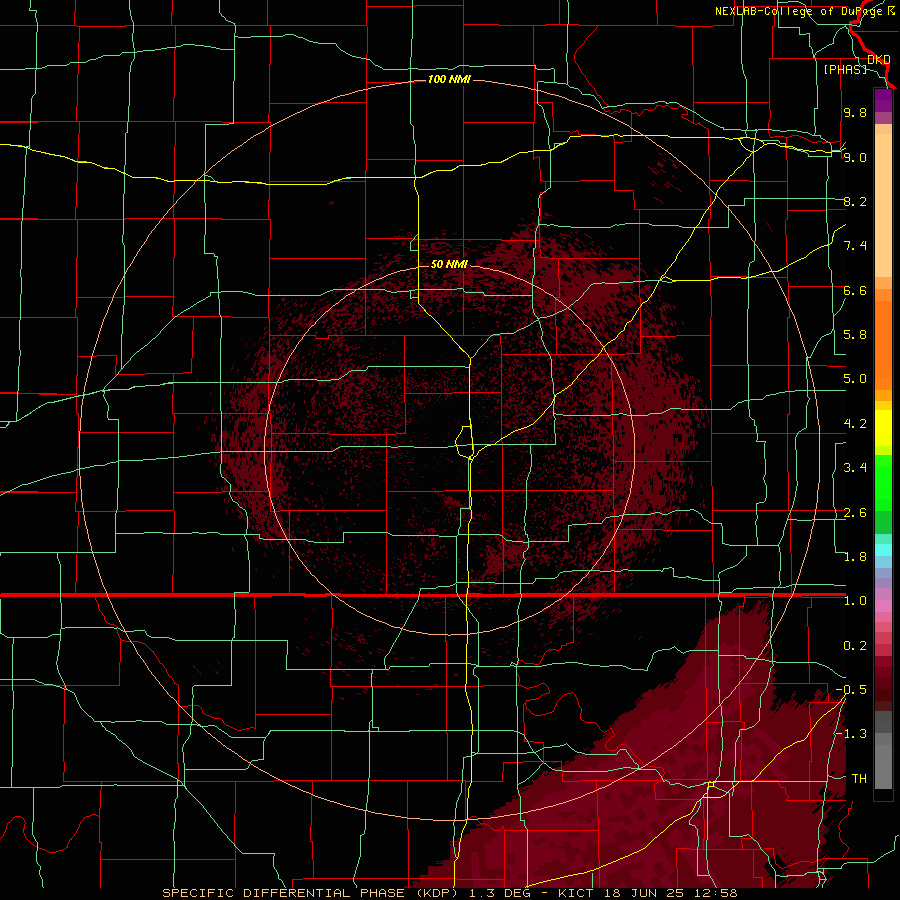Click the orange segment of the color bar
Image resolution: width=900 pixels, height=900 pixels.
(883, 340)
